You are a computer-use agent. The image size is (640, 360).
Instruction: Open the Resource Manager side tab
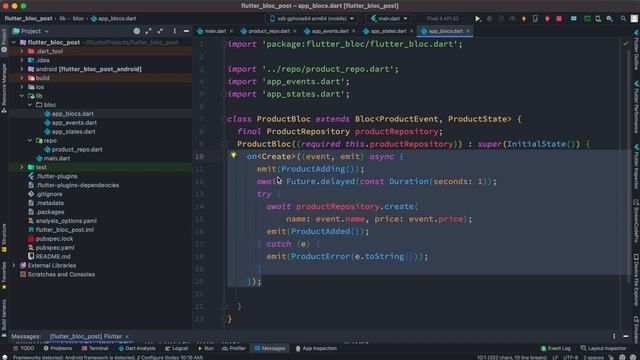tap(4, 88)
